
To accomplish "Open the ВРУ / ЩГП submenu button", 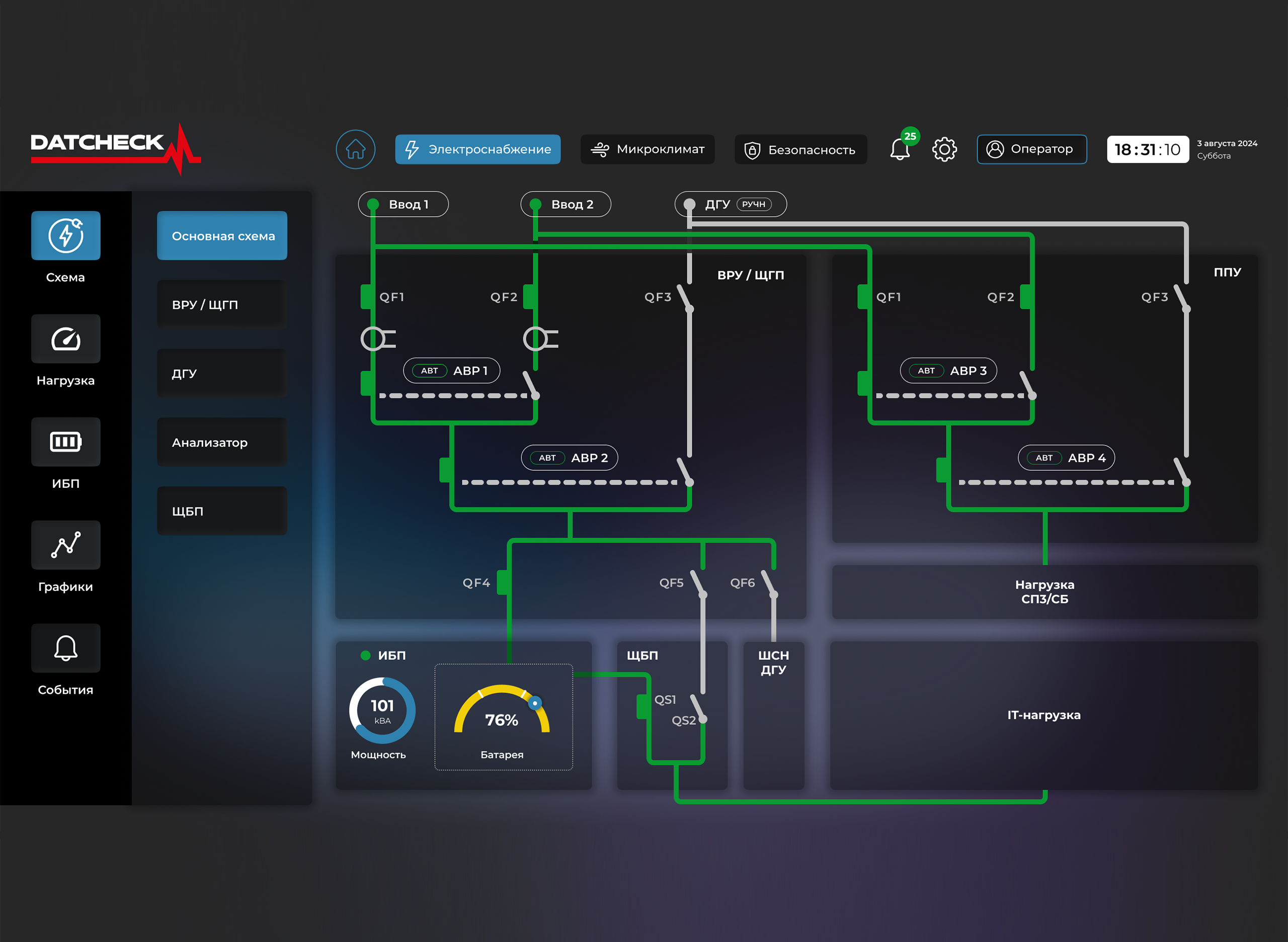I will point(222,304).
